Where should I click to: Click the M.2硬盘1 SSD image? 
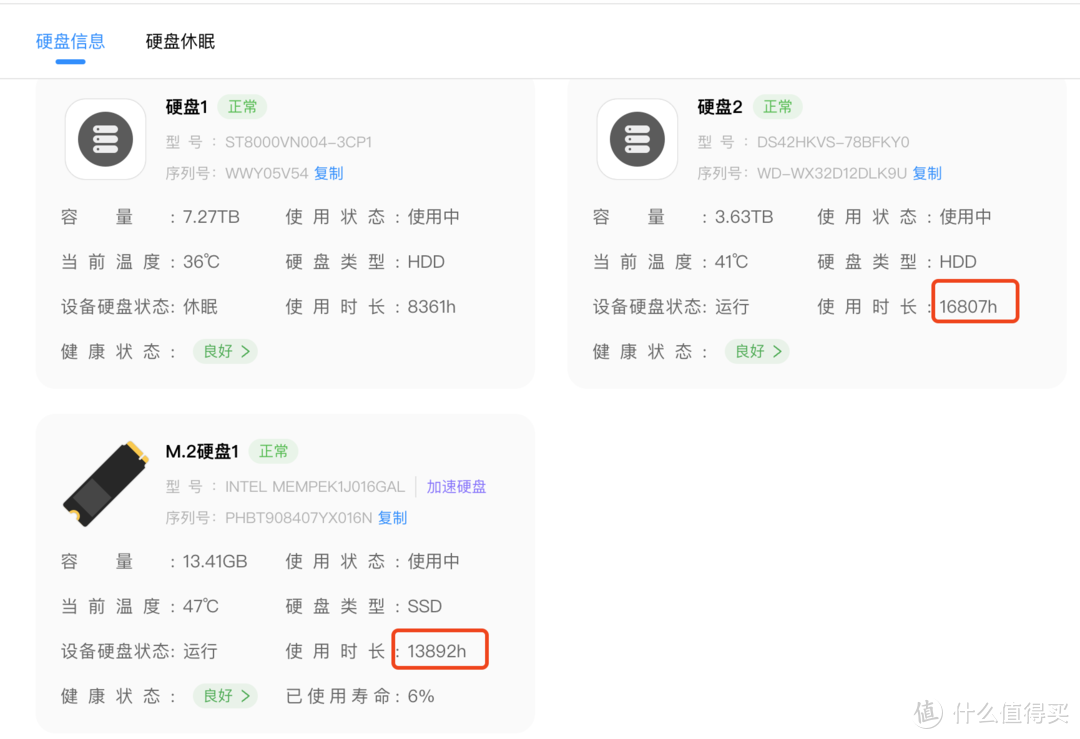pyautogui.click(x=105, y=483)
